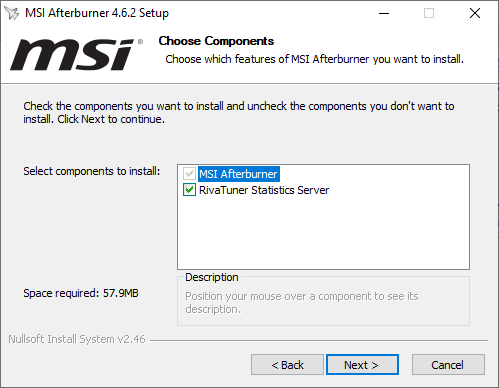Click the disabled maximize button
The width and height of the screenshot is (499, 388).
click(x=429, y=13)
